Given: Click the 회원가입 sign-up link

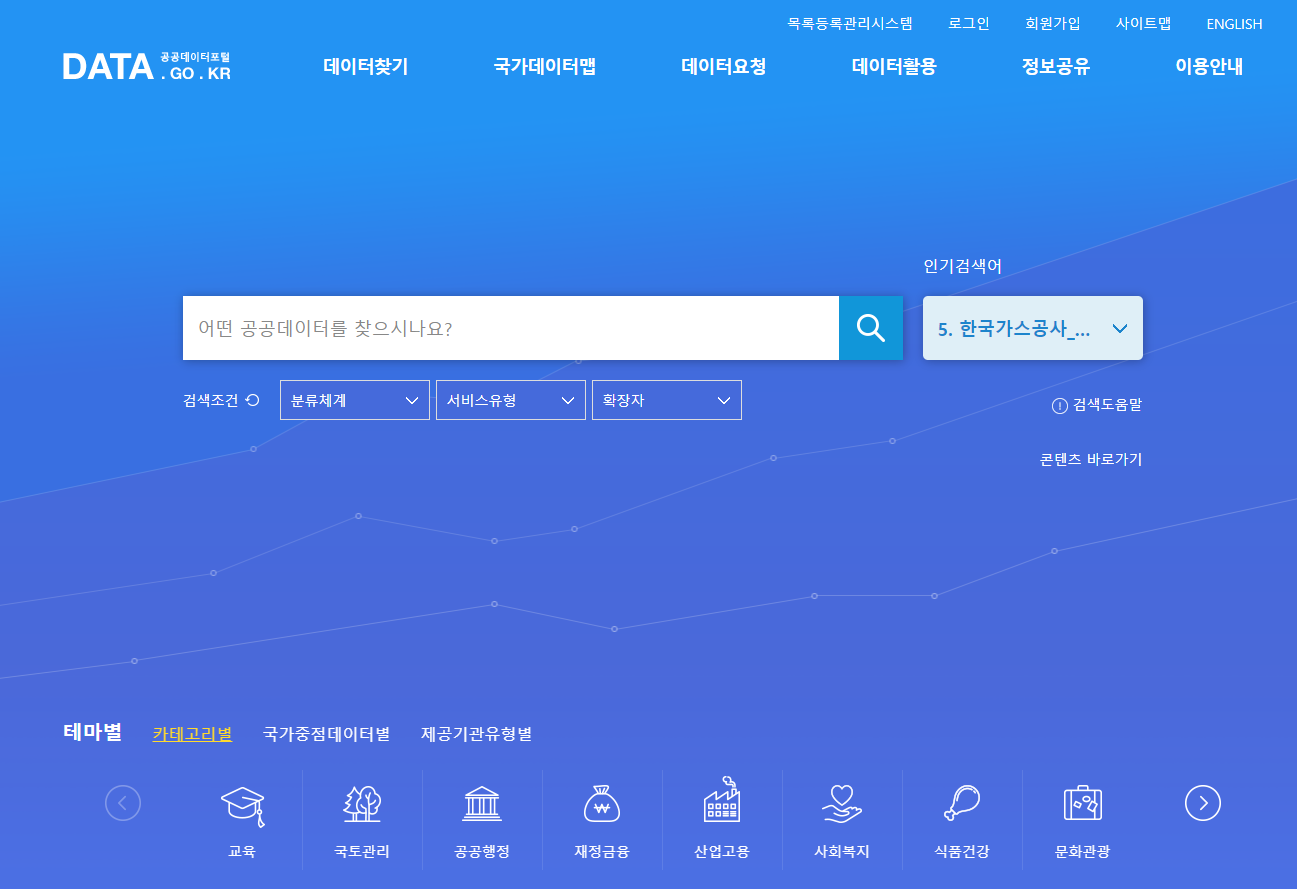Looking at the screenshot, I should coord(1053,23).
